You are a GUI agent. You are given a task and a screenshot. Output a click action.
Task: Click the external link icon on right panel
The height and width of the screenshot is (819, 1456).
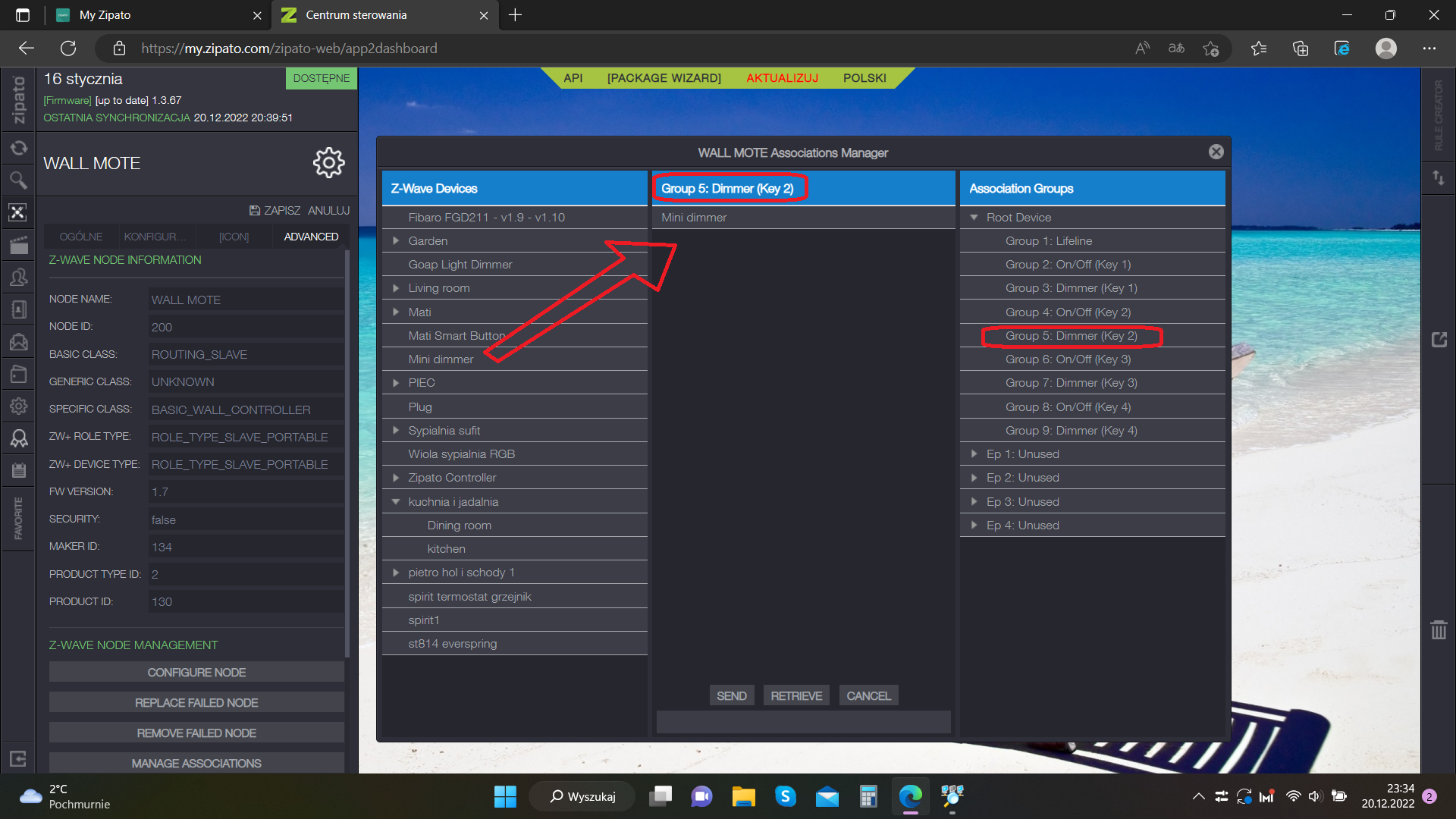coord(1439,340)
